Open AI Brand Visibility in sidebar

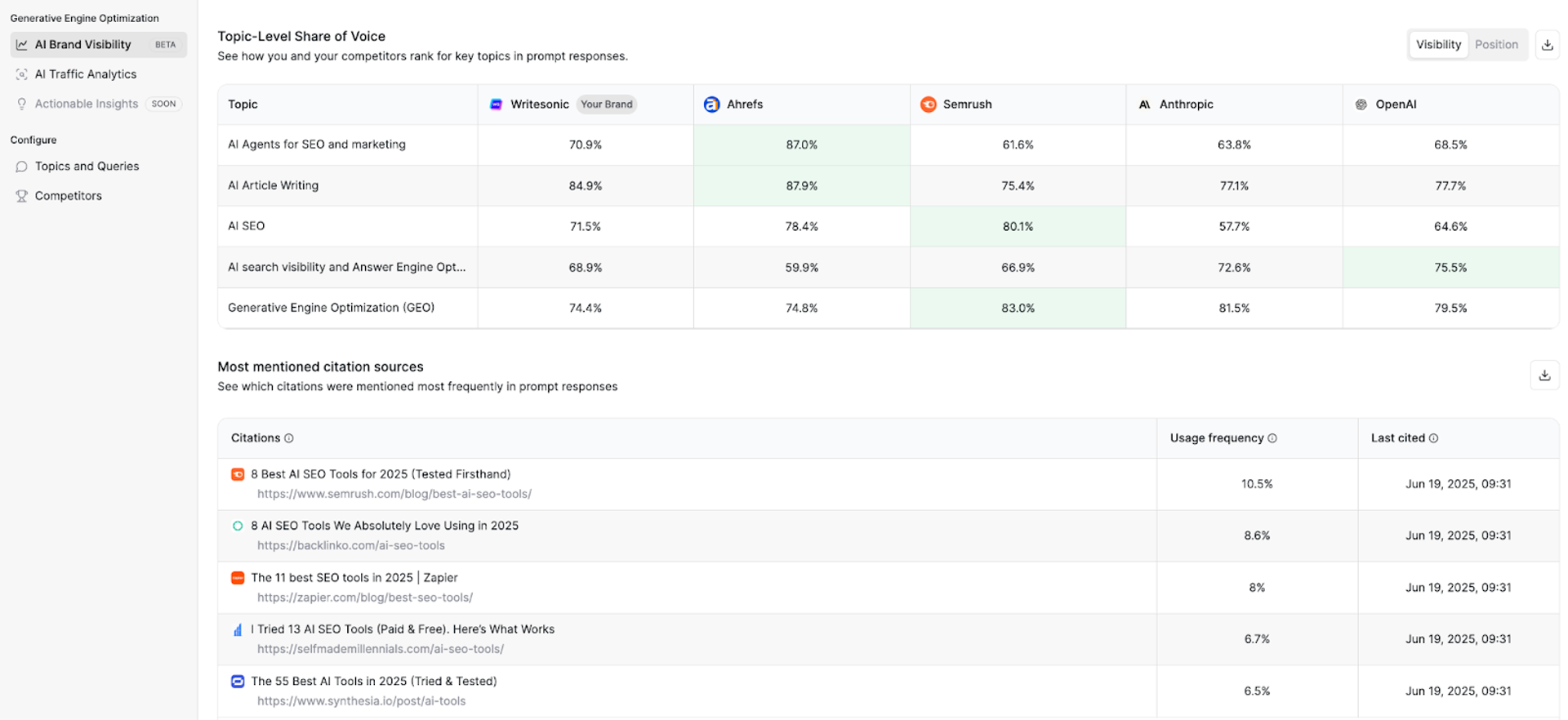(99, 45)
